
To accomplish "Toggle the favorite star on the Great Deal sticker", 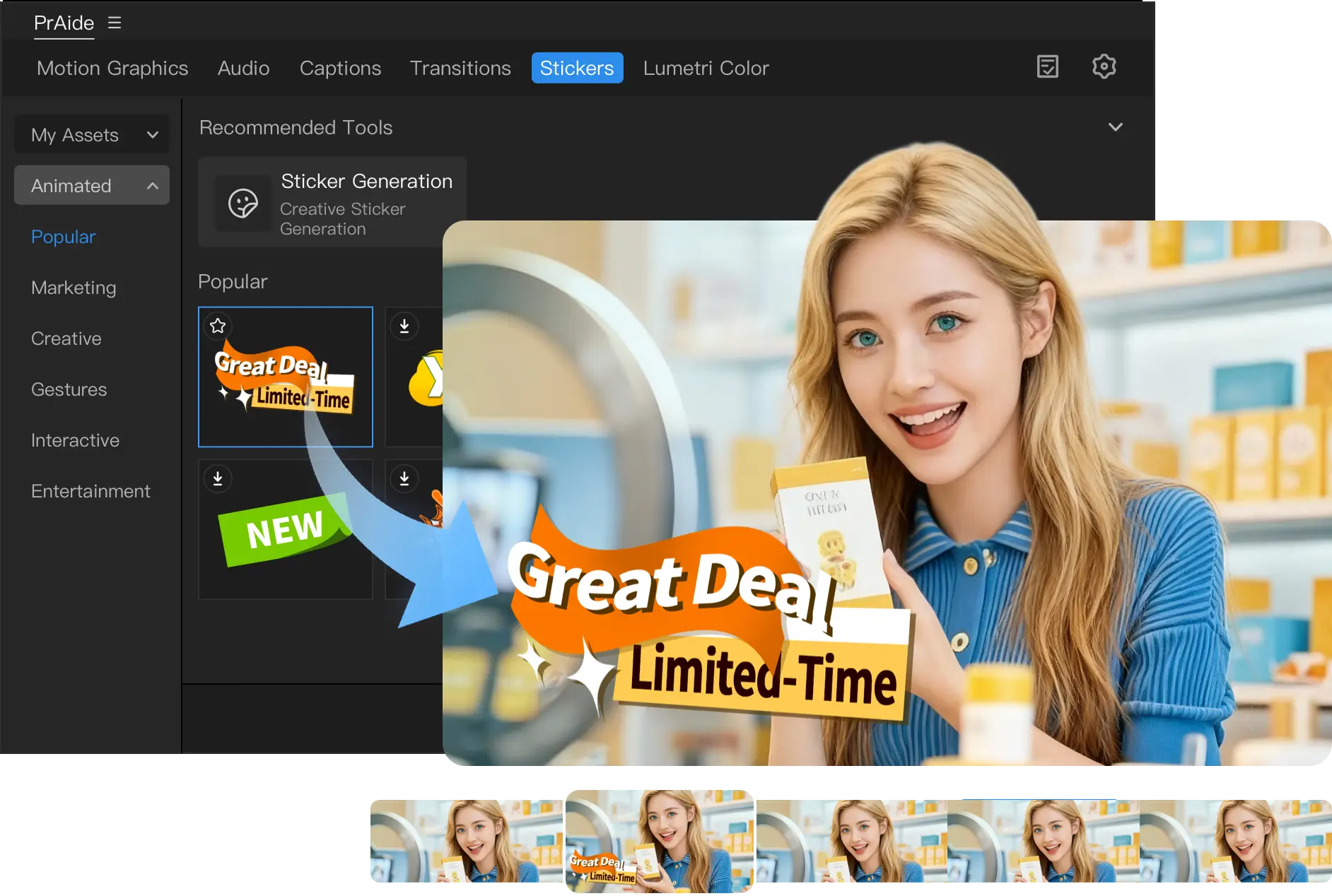I will click(218, 326).
